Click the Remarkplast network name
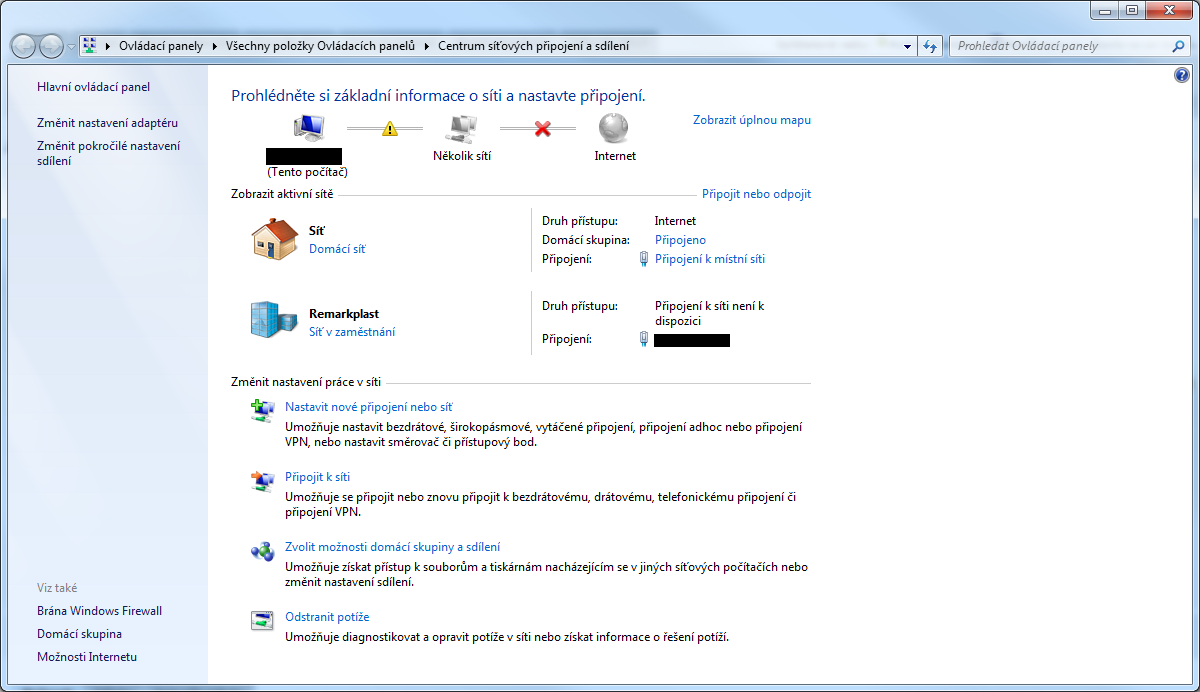The image size is (1200, 692). 344,313
